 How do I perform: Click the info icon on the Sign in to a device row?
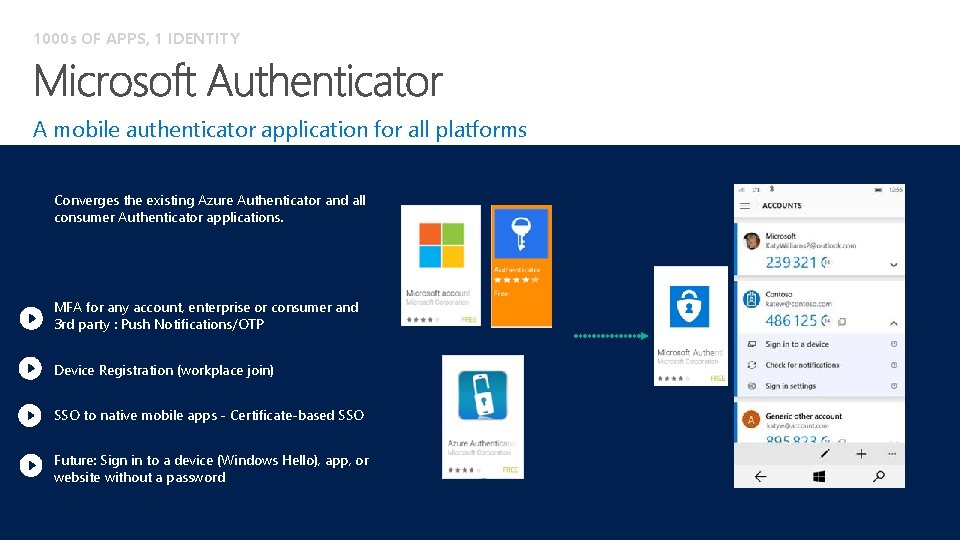894,344
